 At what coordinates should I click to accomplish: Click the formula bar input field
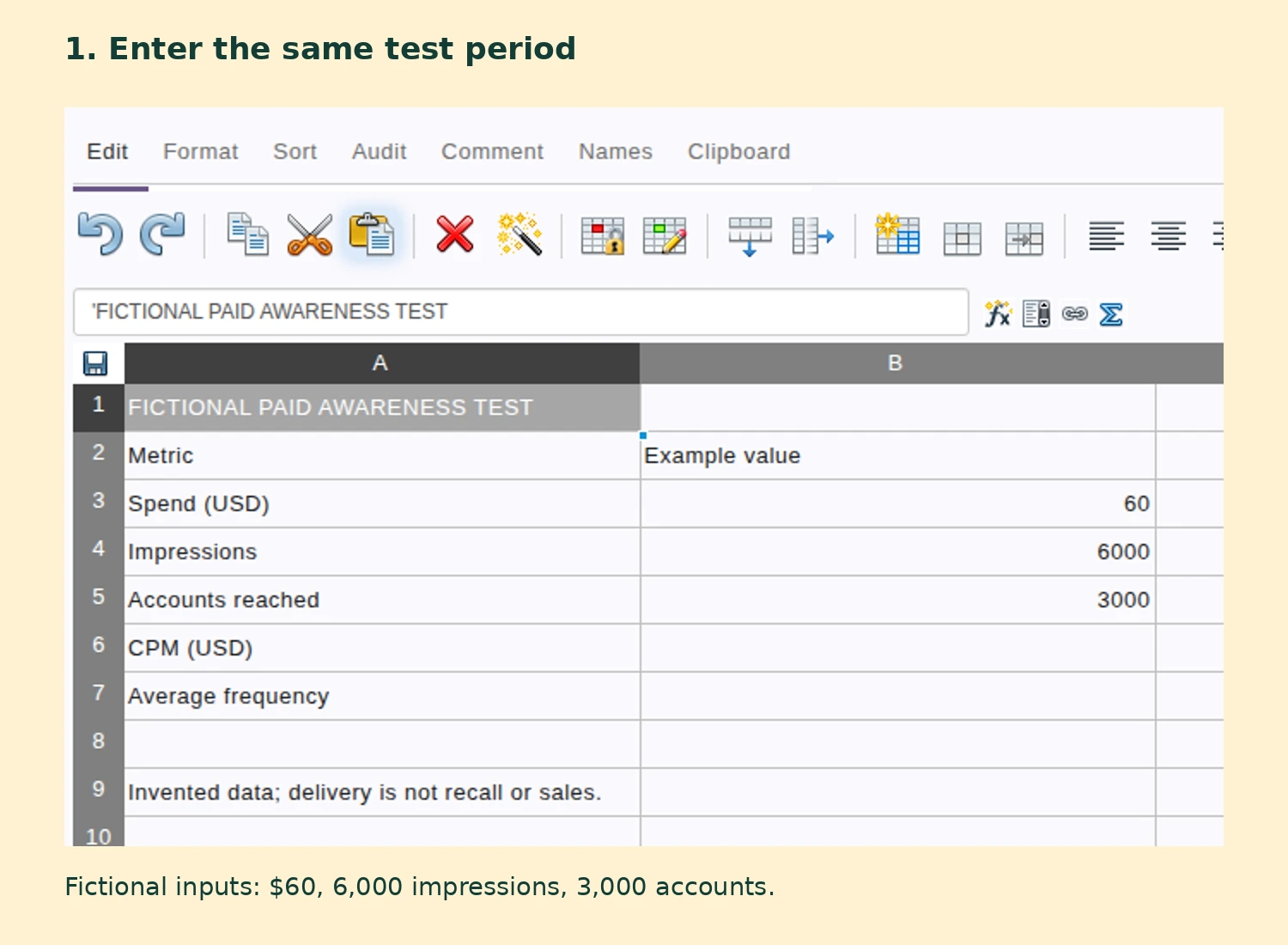pyautogui.click(x=521, y=312)
